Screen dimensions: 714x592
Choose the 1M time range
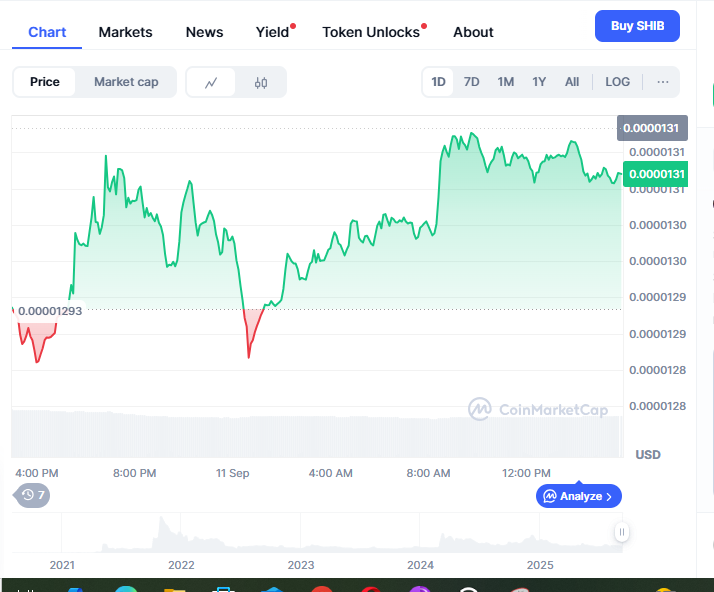[x=505, y=82]
